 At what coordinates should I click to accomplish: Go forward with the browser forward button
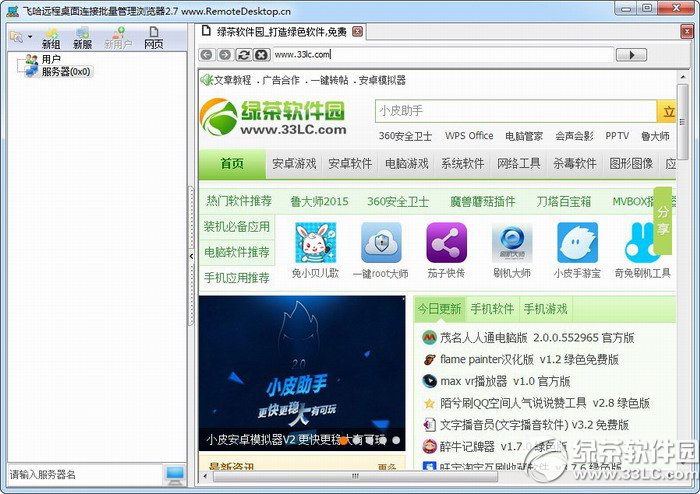coord(225,55)
